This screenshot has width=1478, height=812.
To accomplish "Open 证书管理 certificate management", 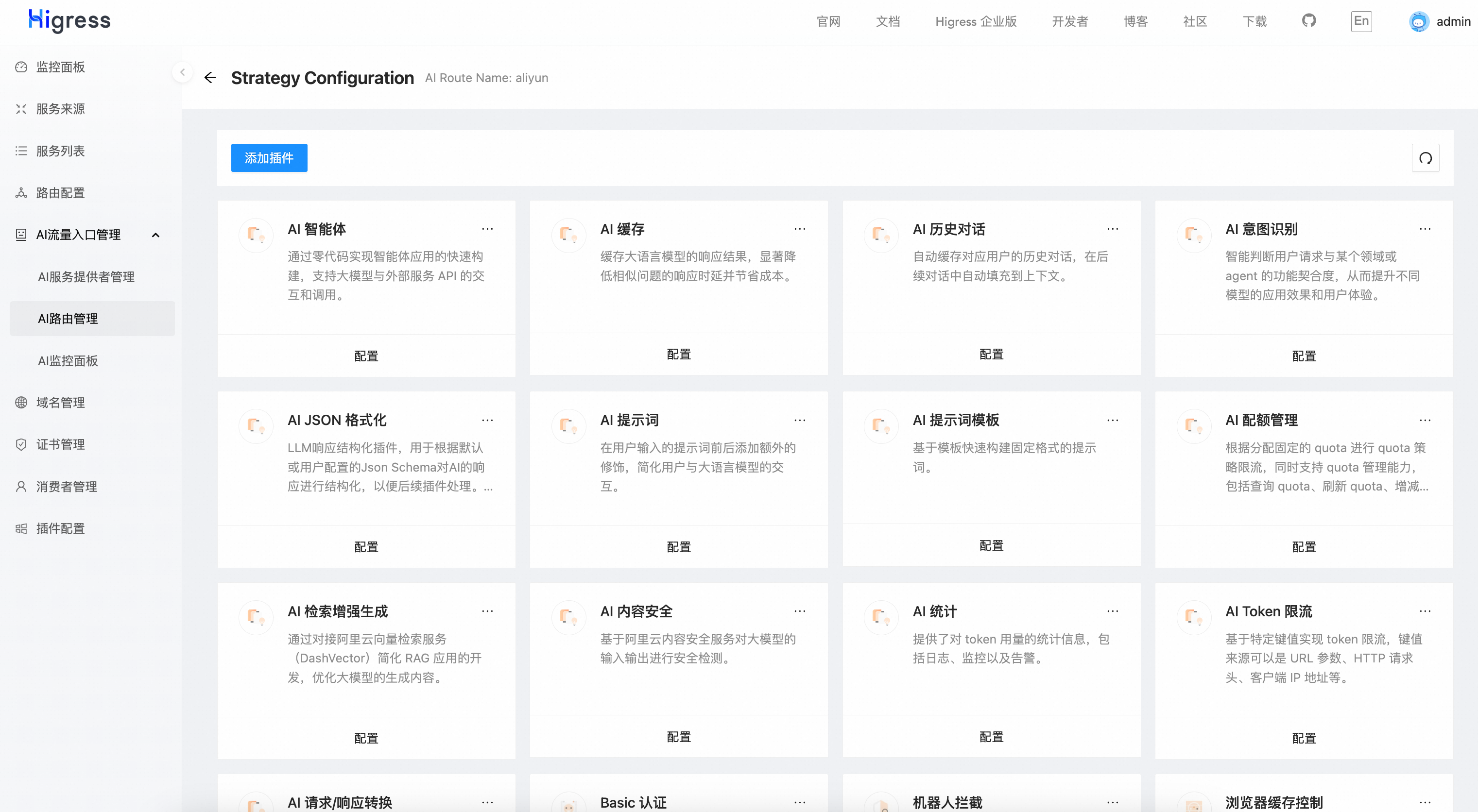I will coord(61,444).
